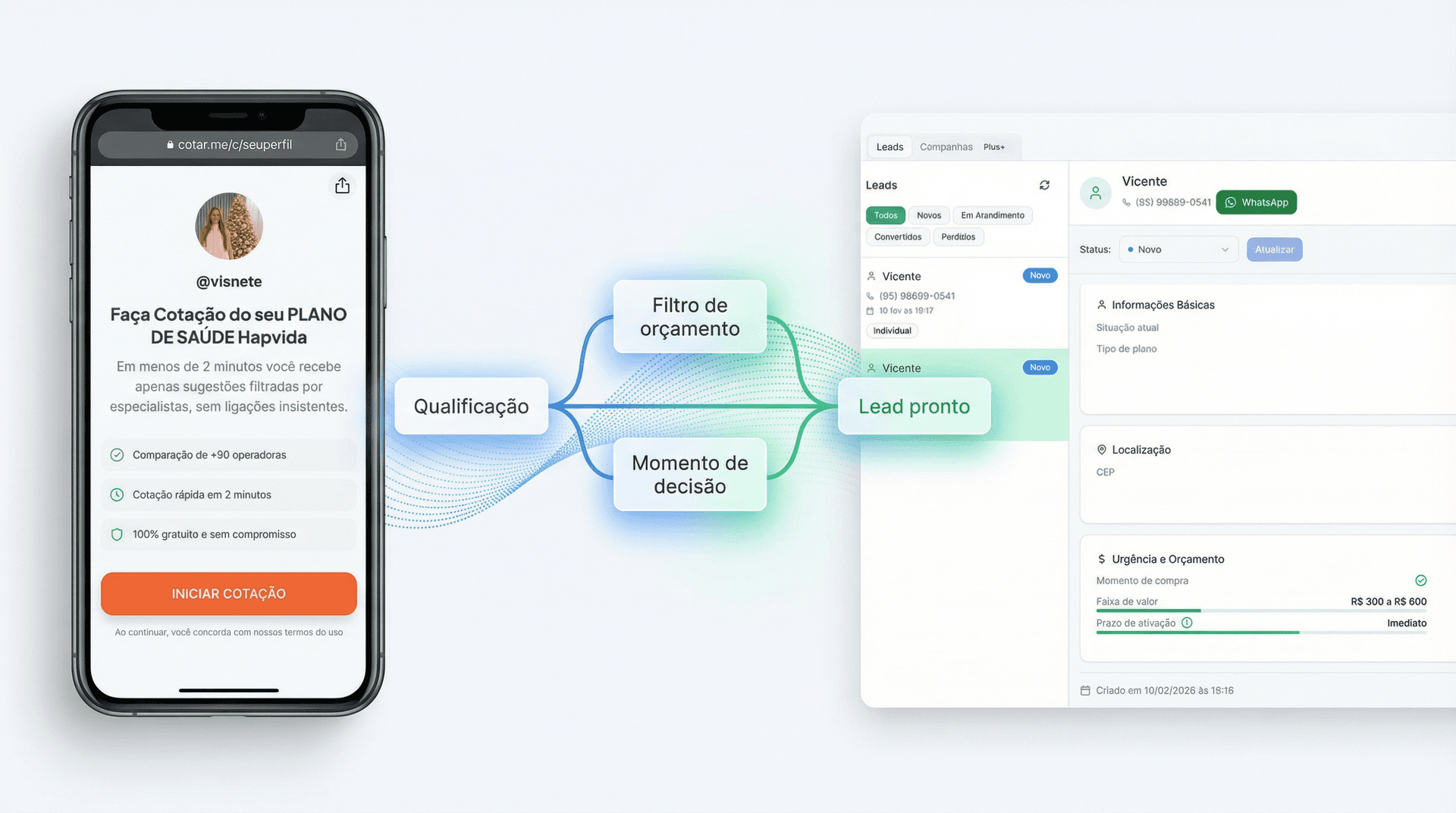The height and width of the screenshot is (813, 1456).
Task: Click the share icon in browser address bar
Action: (341, 144)
